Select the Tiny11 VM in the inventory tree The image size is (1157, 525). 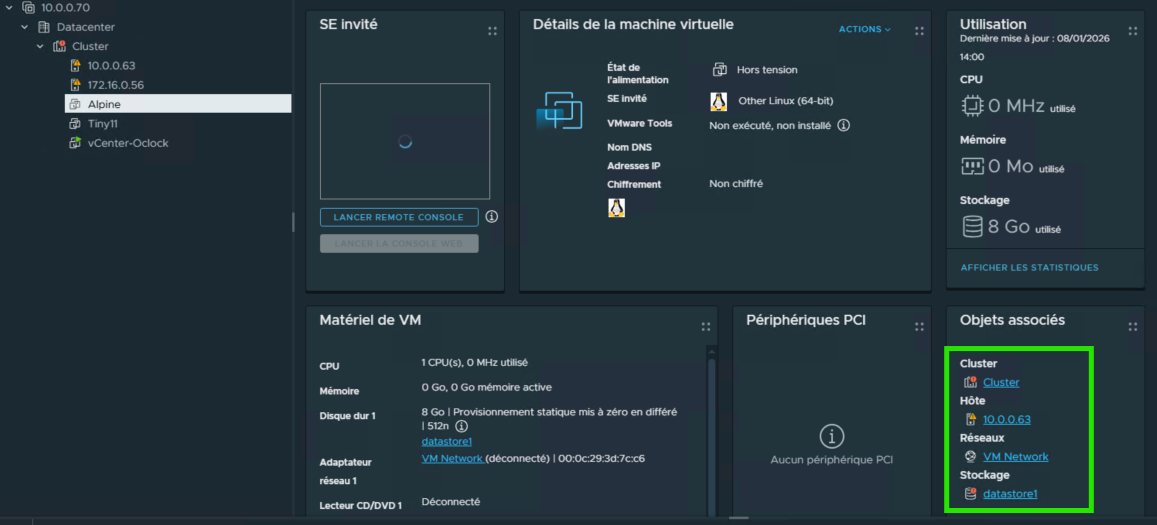point(103,124)
